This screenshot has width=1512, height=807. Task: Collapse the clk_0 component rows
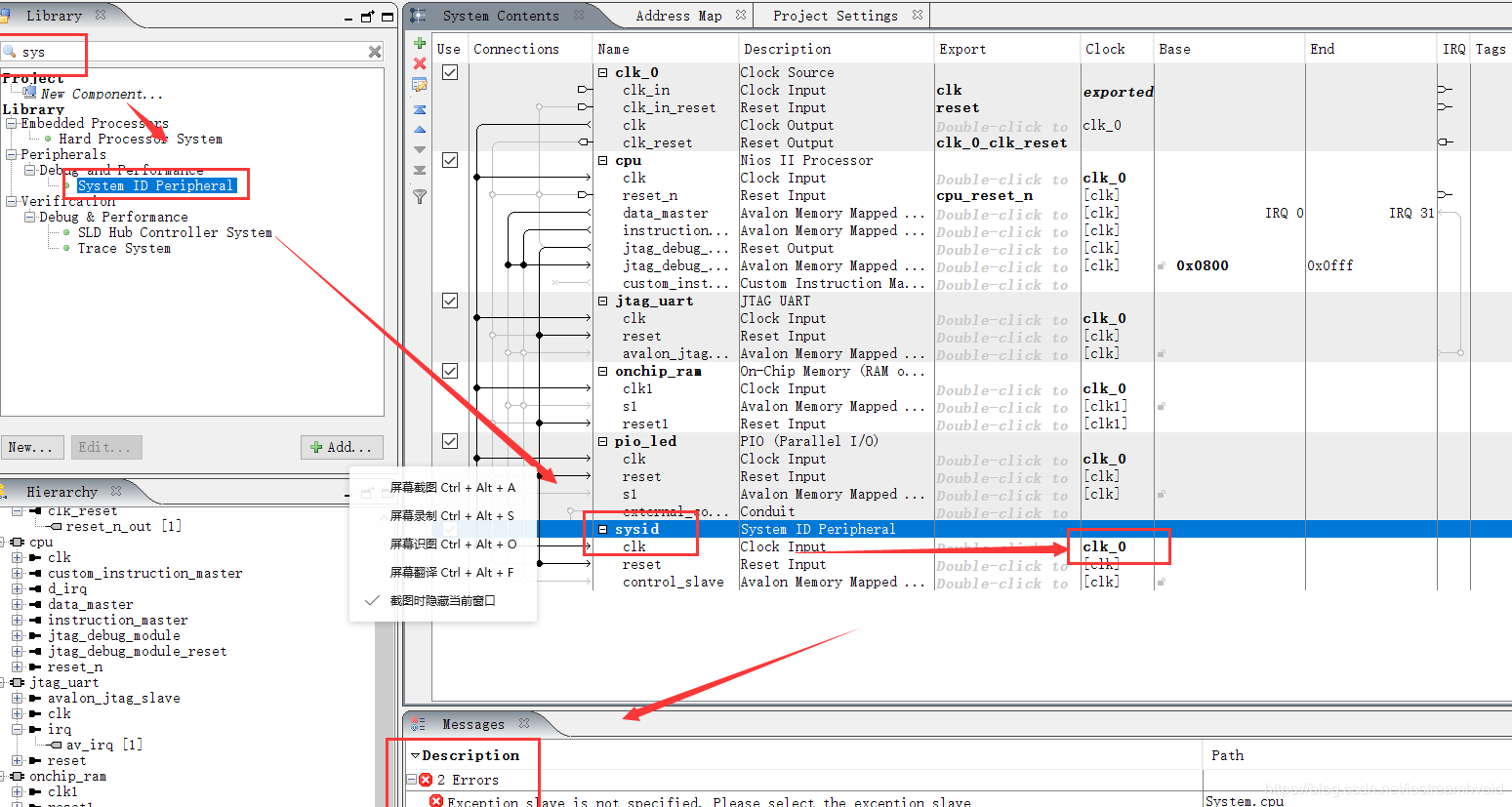[x=603, y=72]
